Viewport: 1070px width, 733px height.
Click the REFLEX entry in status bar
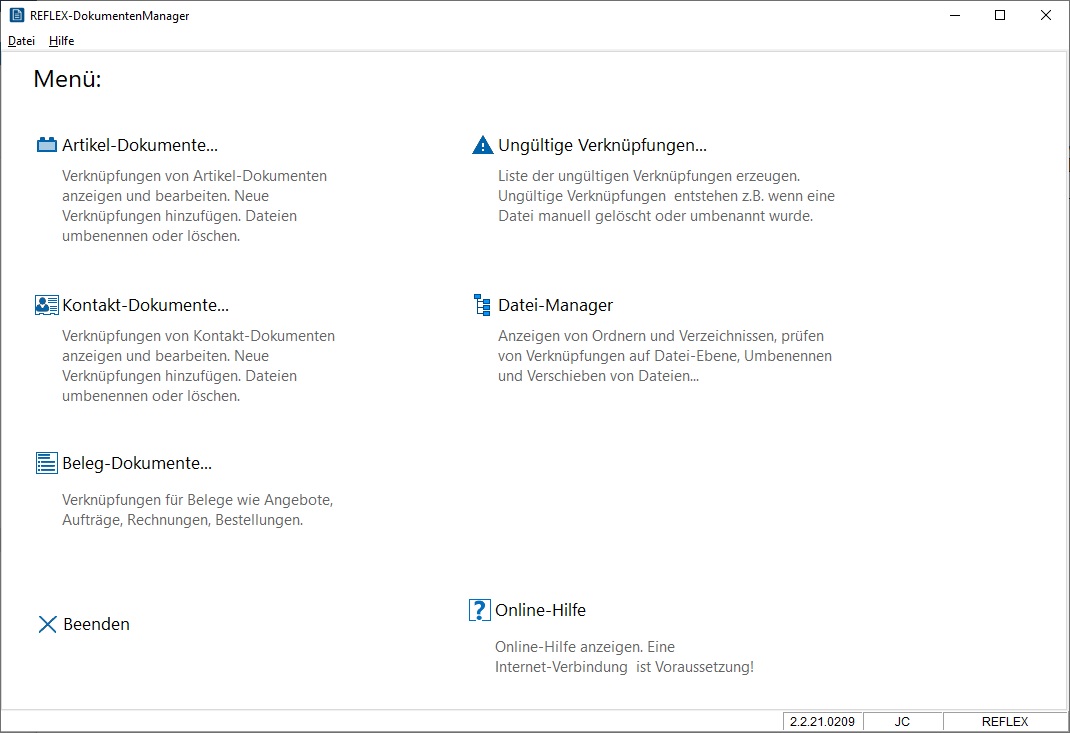pos(1005,721)
